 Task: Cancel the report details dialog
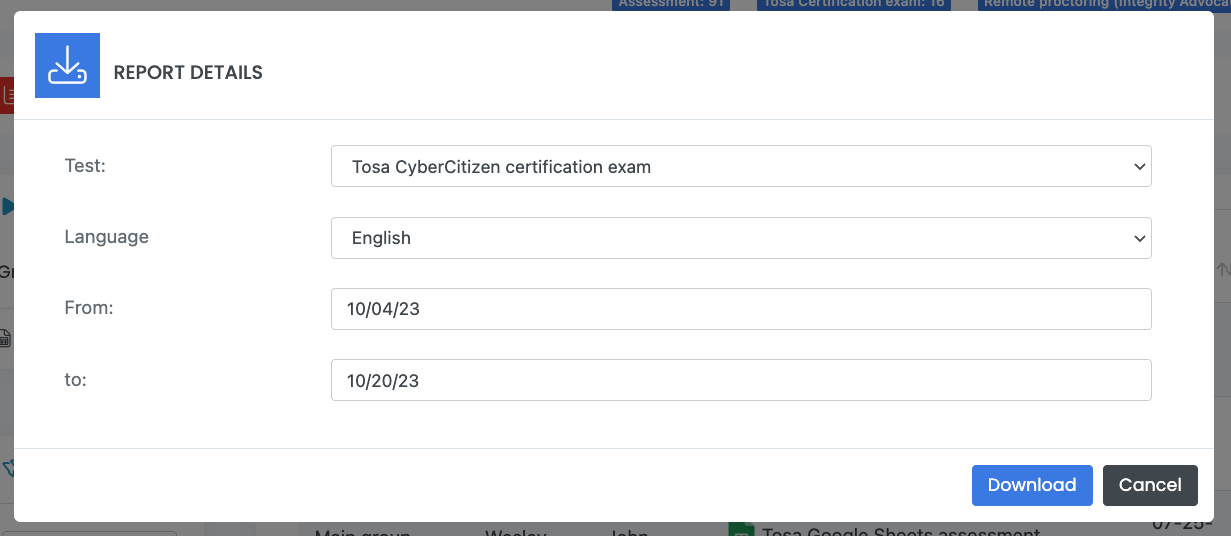coord(1150,485)
